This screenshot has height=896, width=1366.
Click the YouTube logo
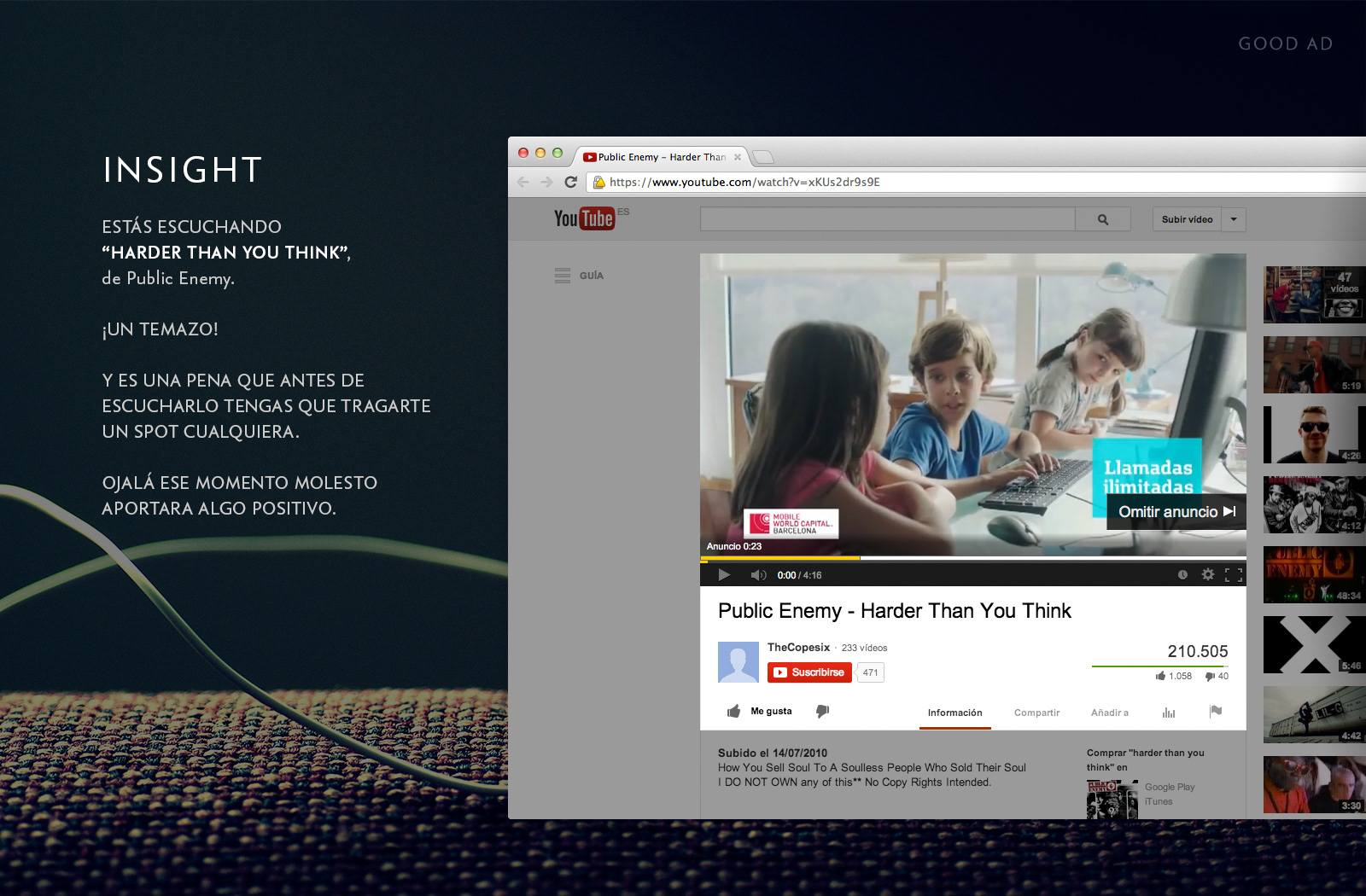tap(584, 218)
